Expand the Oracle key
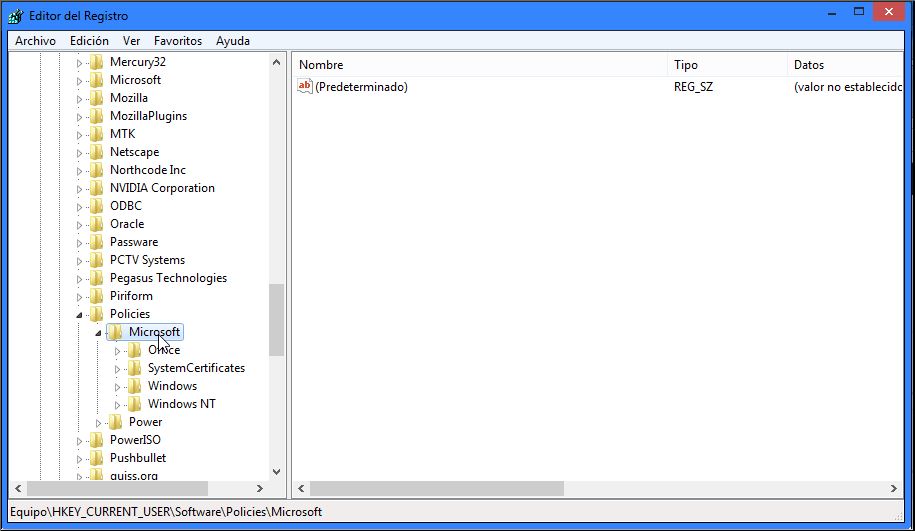 coord(79,225)
